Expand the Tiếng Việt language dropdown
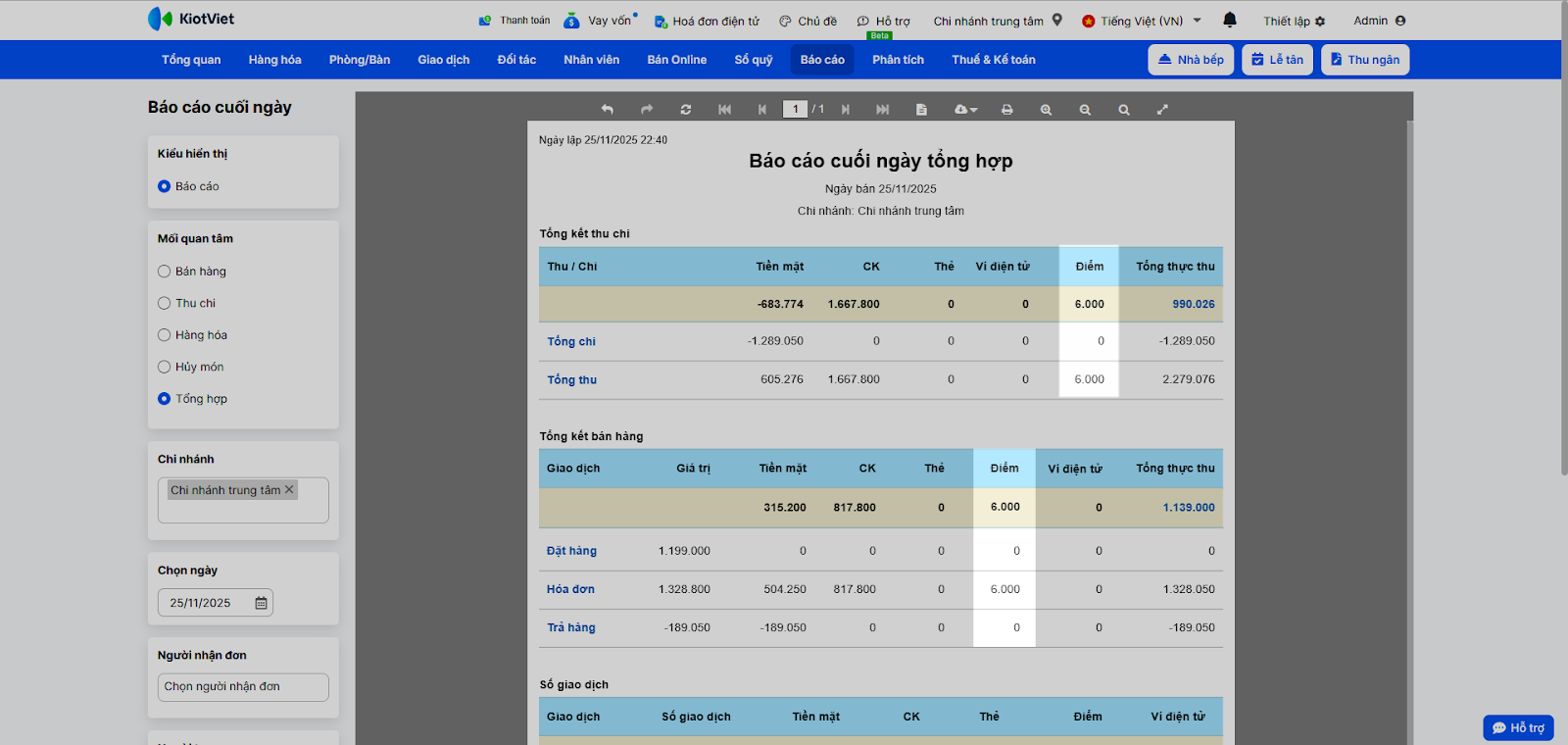 point(1142,21)
